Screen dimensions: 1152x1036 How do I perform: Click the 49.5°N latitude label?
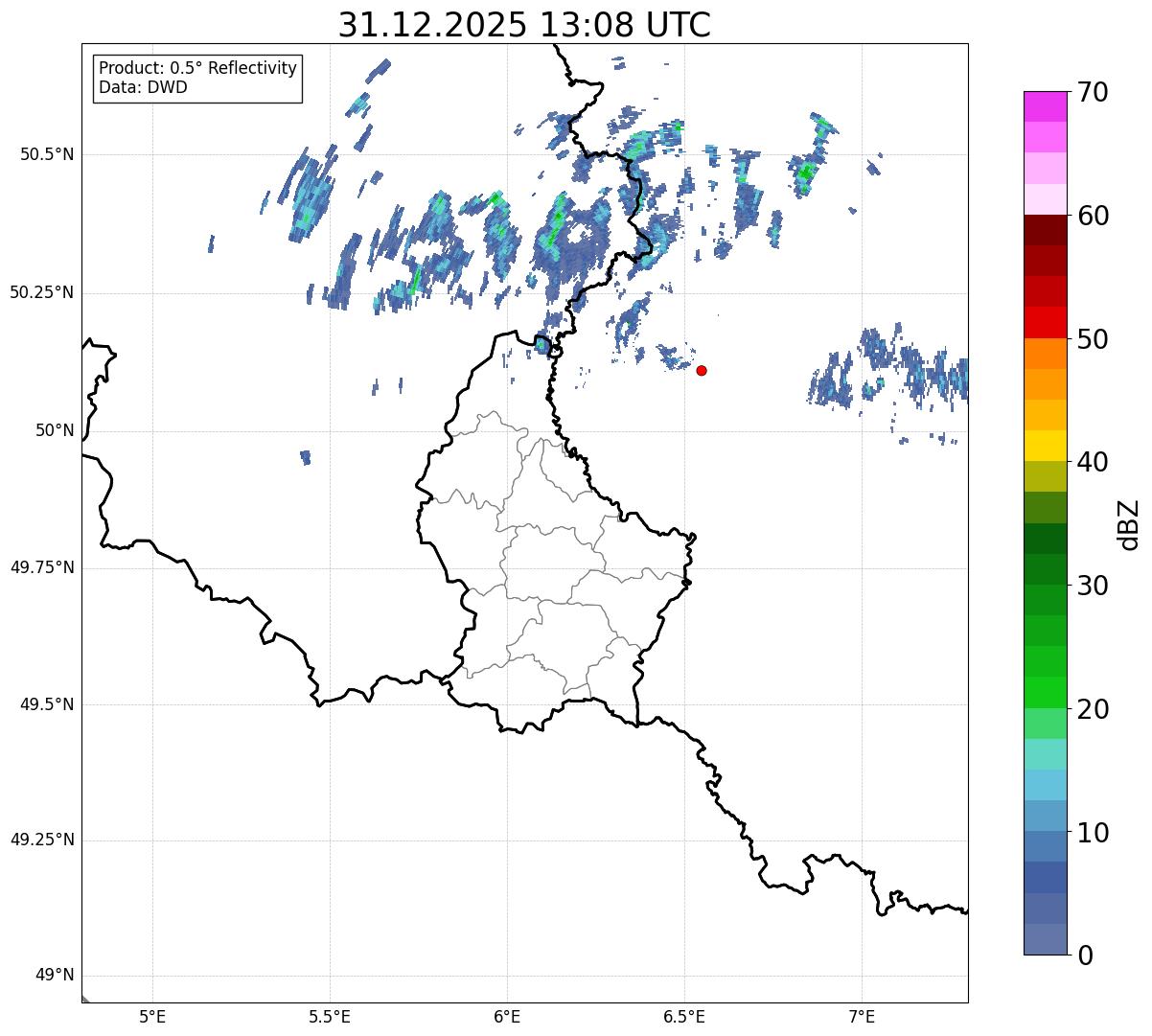coord(47,704)
